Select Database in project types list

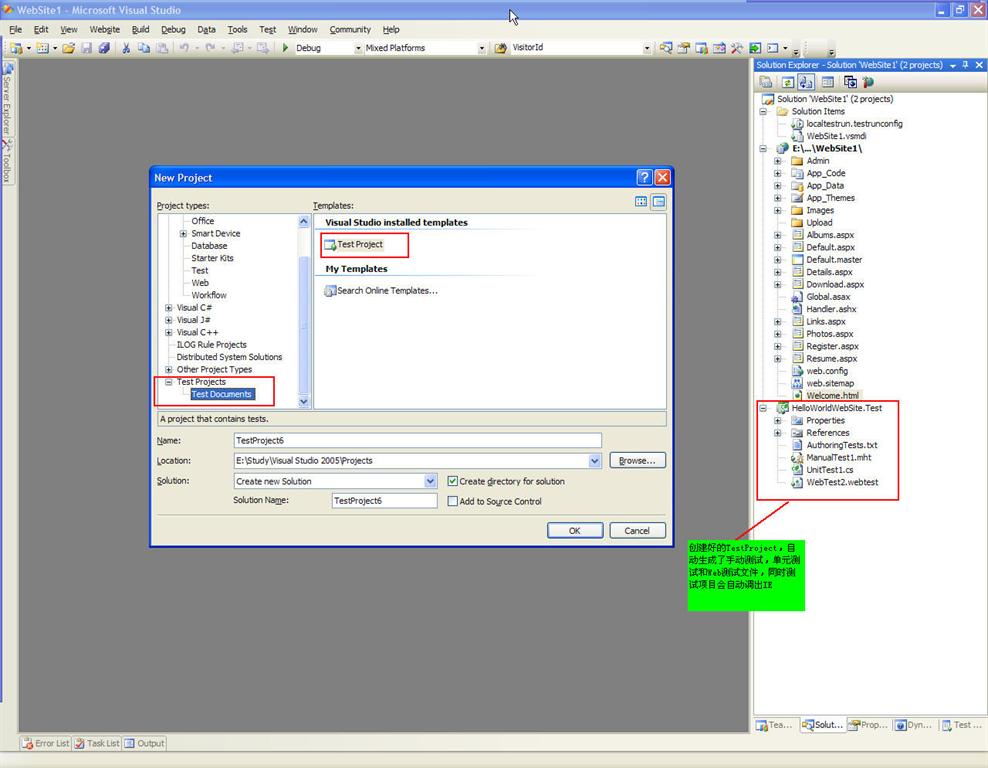[x=209, y=246]
